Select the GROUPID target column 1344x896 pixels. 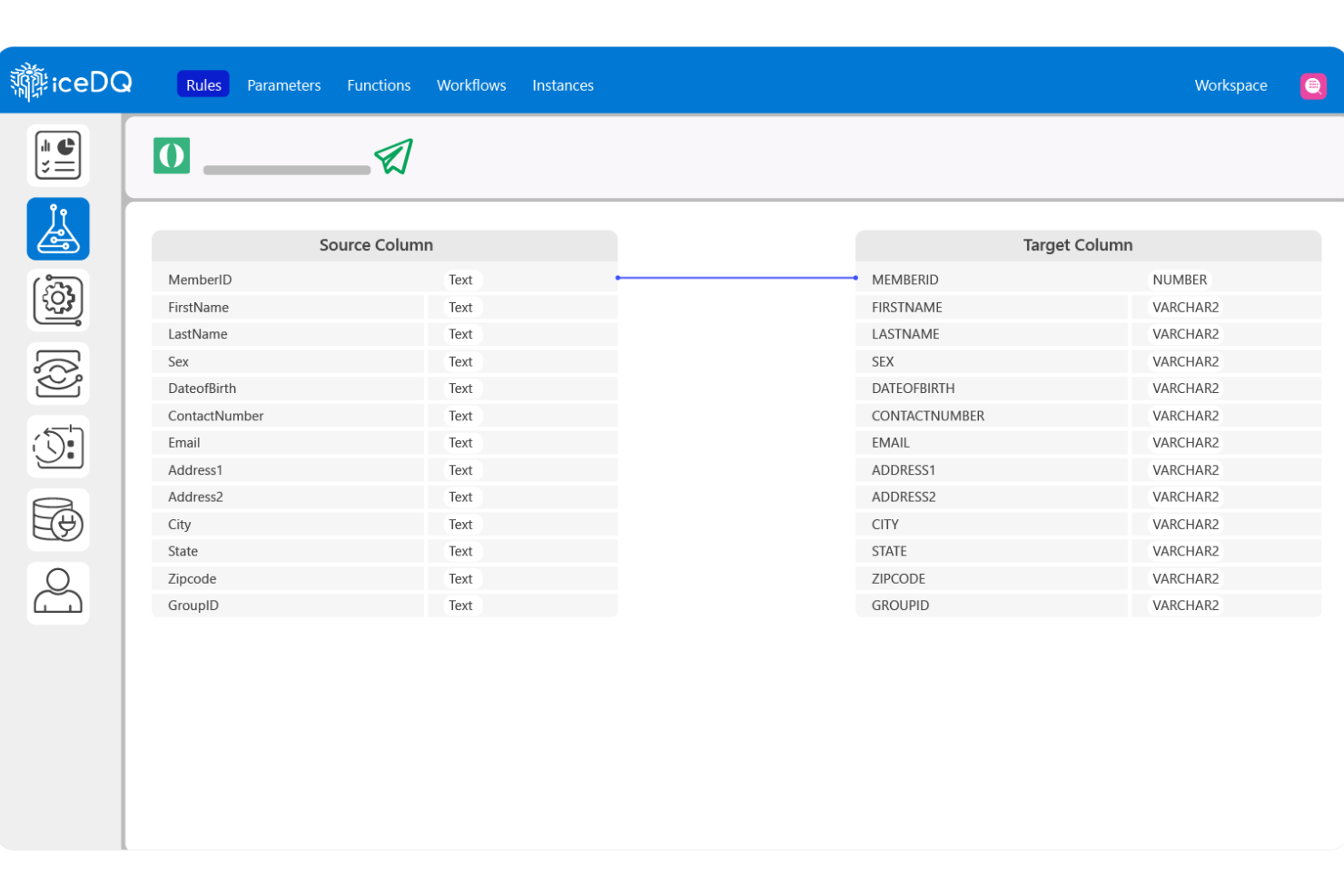(992, 606)
